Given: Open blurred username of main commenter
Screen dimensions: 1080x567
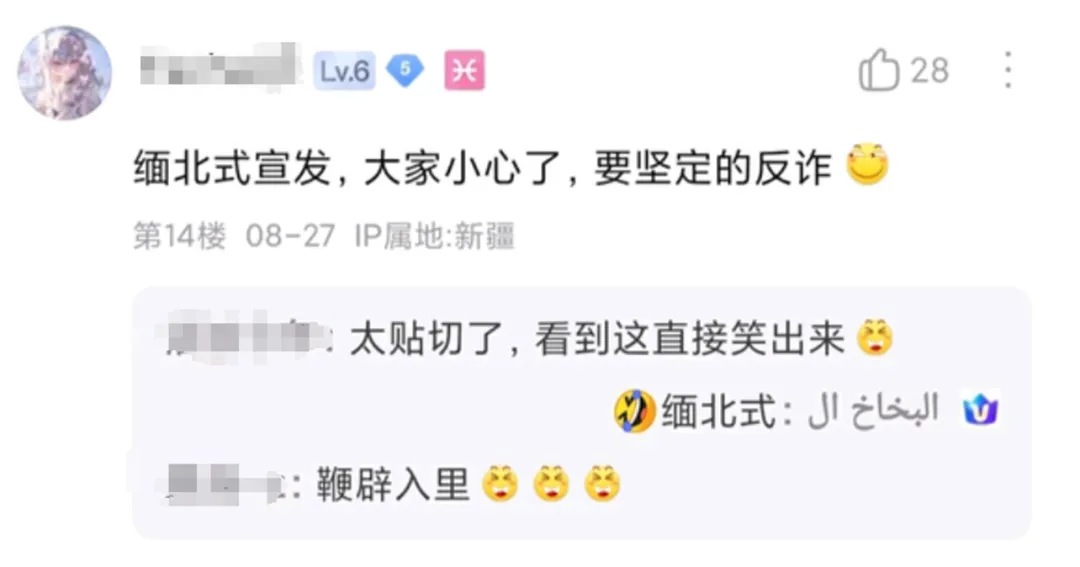Looking at the screenshot, I should click(219, 67).
